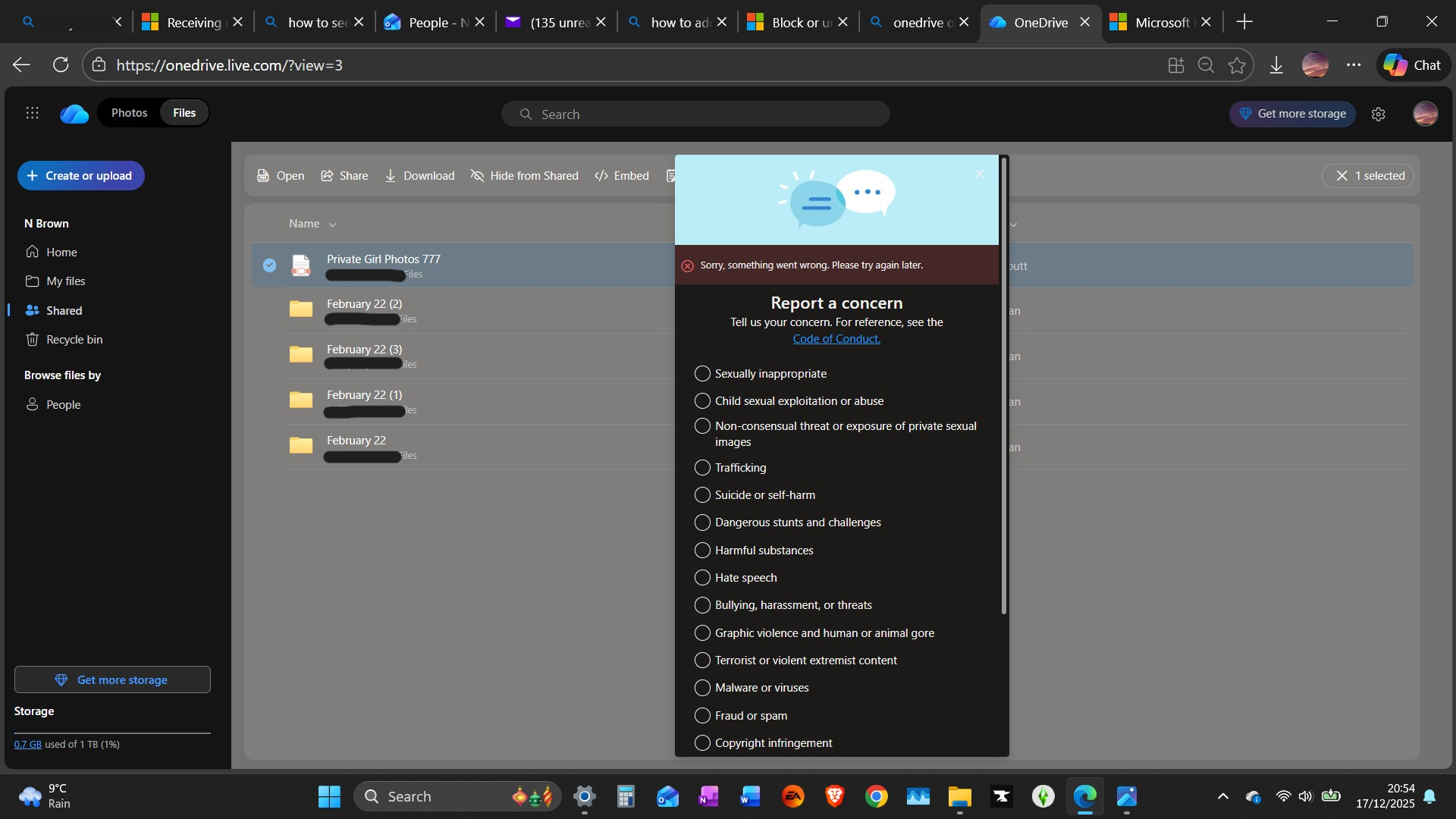Click the Embed toolbar icon

point(601,176)
